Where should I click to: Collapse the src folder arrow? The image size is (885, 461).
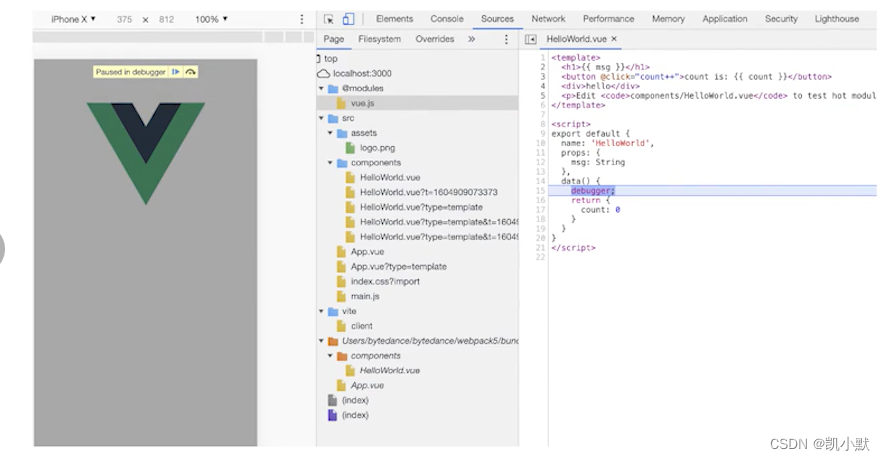tap(321, 118)
